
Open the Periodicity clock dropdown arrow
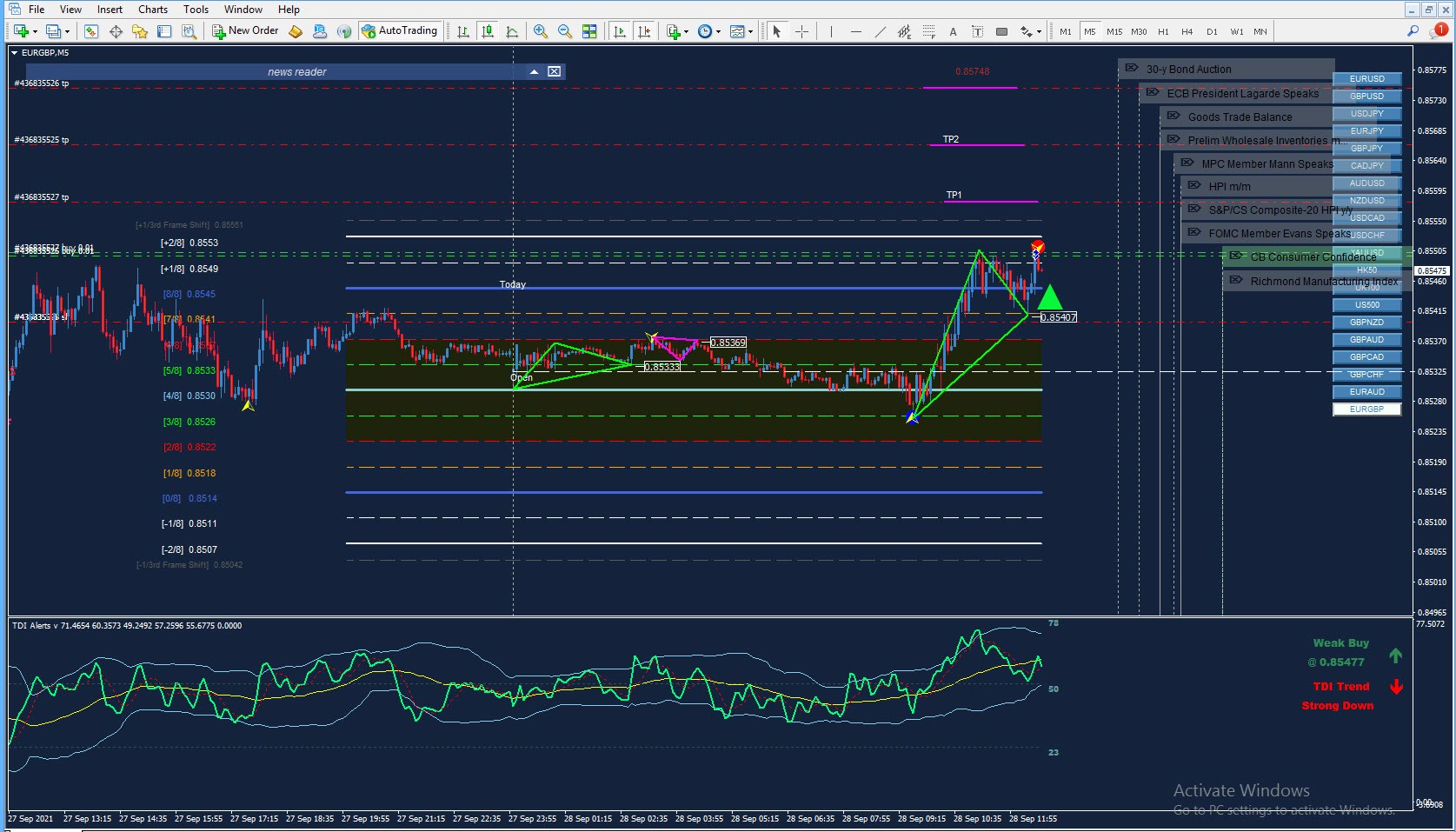[x=718, y=32]
